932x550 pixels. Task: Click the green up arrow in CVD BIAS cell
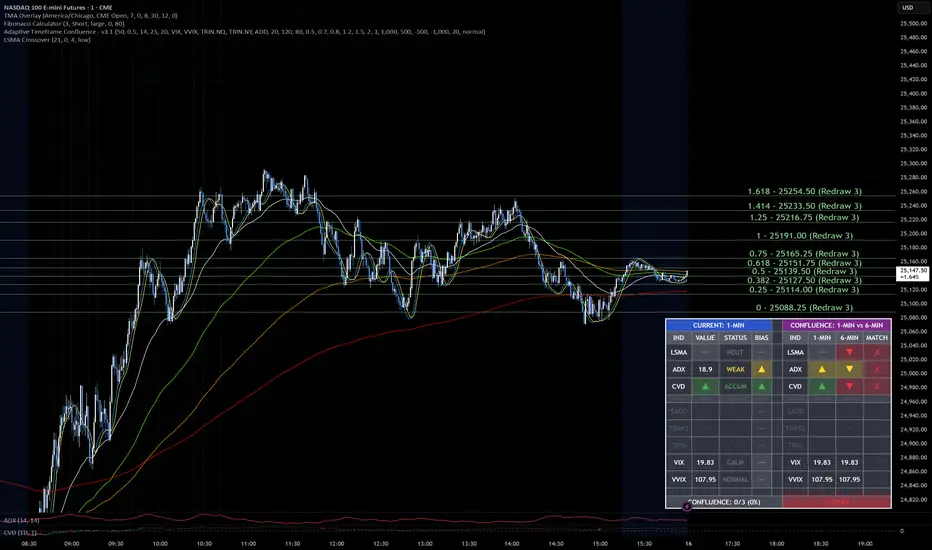click(761, 386)
